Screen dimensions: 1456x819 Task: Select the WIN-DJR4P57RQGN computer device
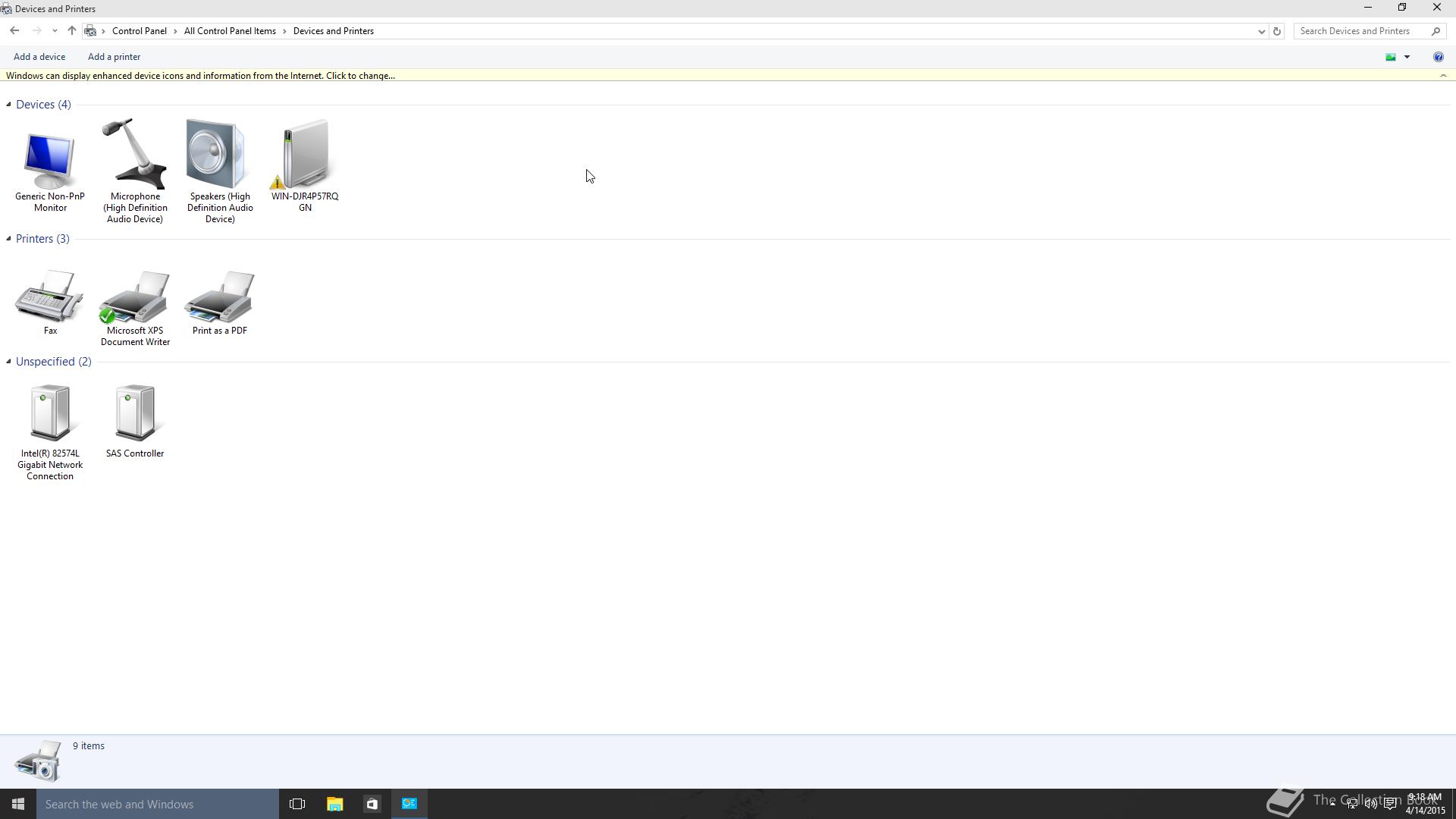click(x=305, y=165)
